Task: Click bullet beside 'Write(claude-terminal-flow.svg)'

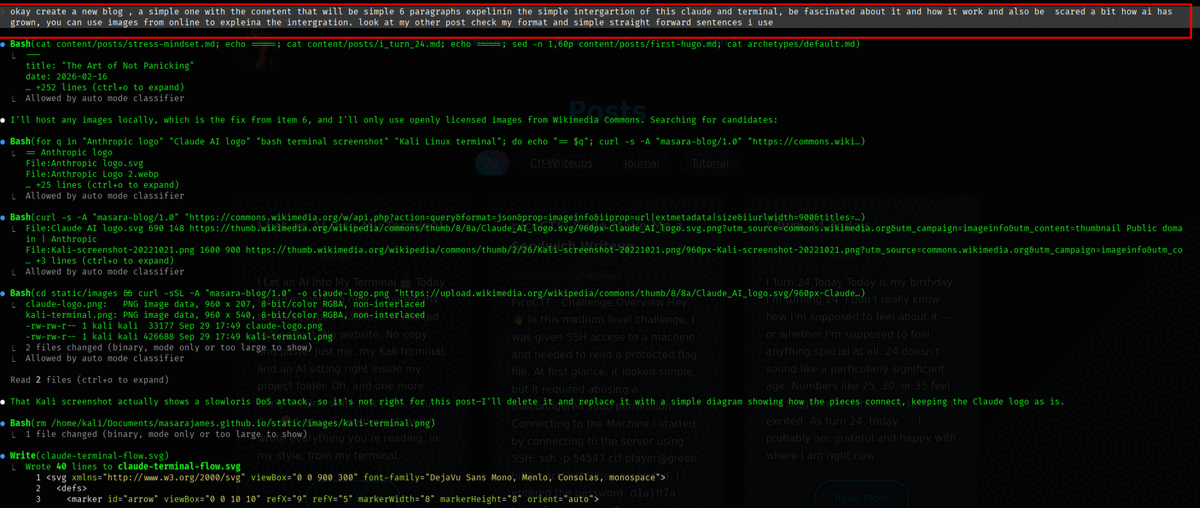Action: point(4,456)
